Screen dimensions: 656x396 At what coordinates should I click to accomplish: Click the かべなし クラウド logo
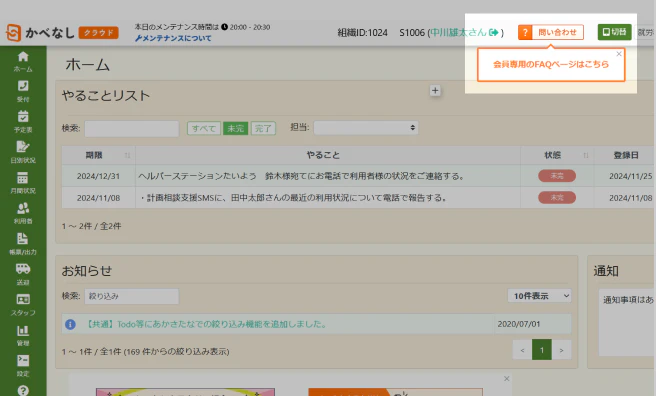tap(62, 33)
